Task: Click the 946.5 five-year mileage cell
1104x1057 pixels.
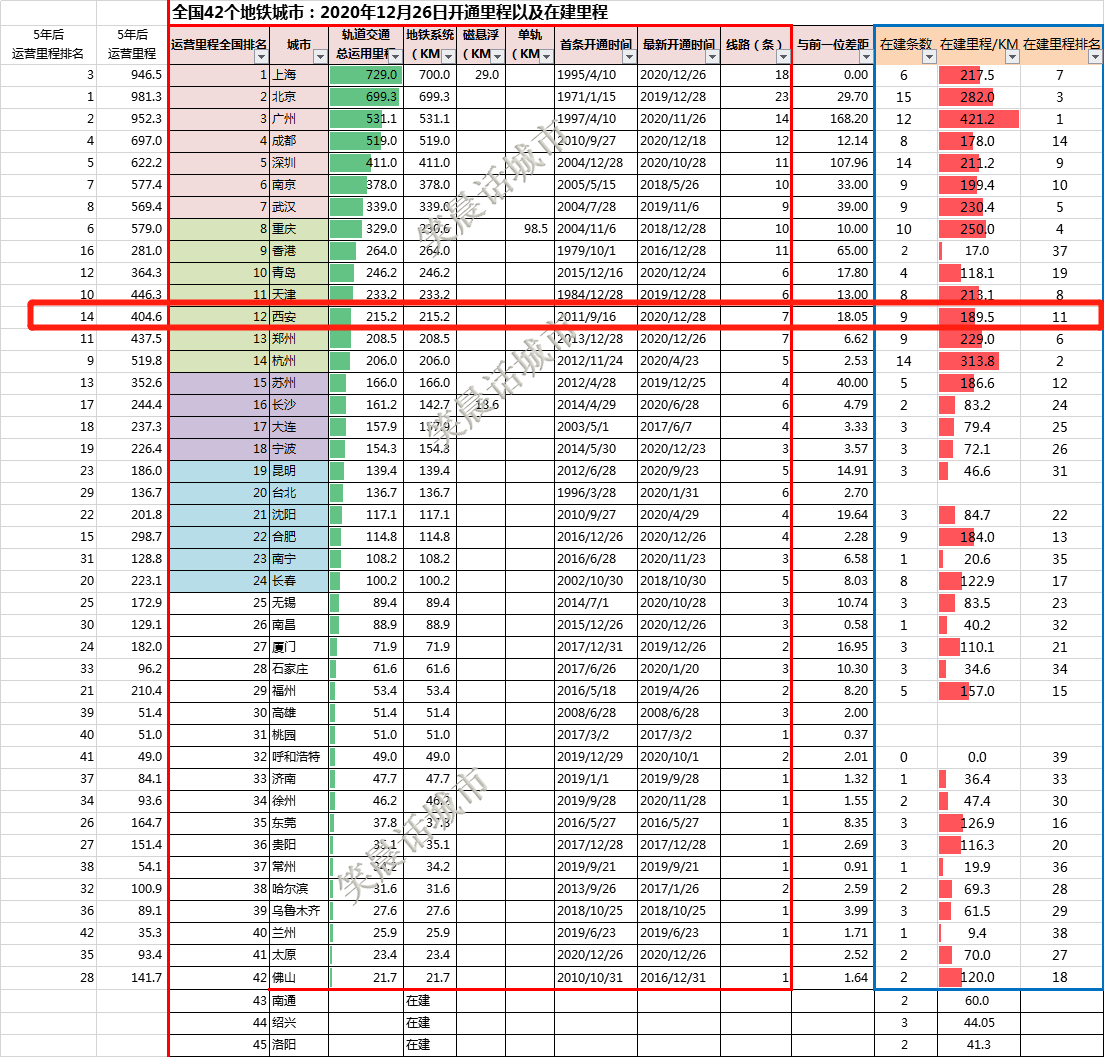Action: click(132, 75)
